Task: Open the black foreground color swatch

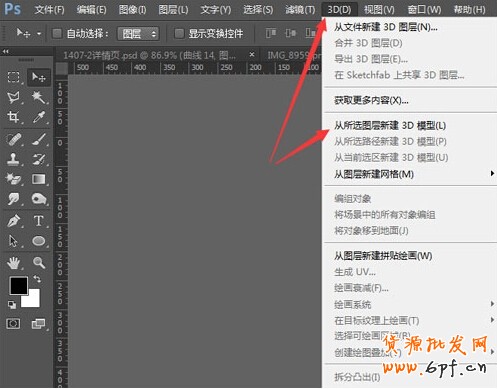Action: 19,286
